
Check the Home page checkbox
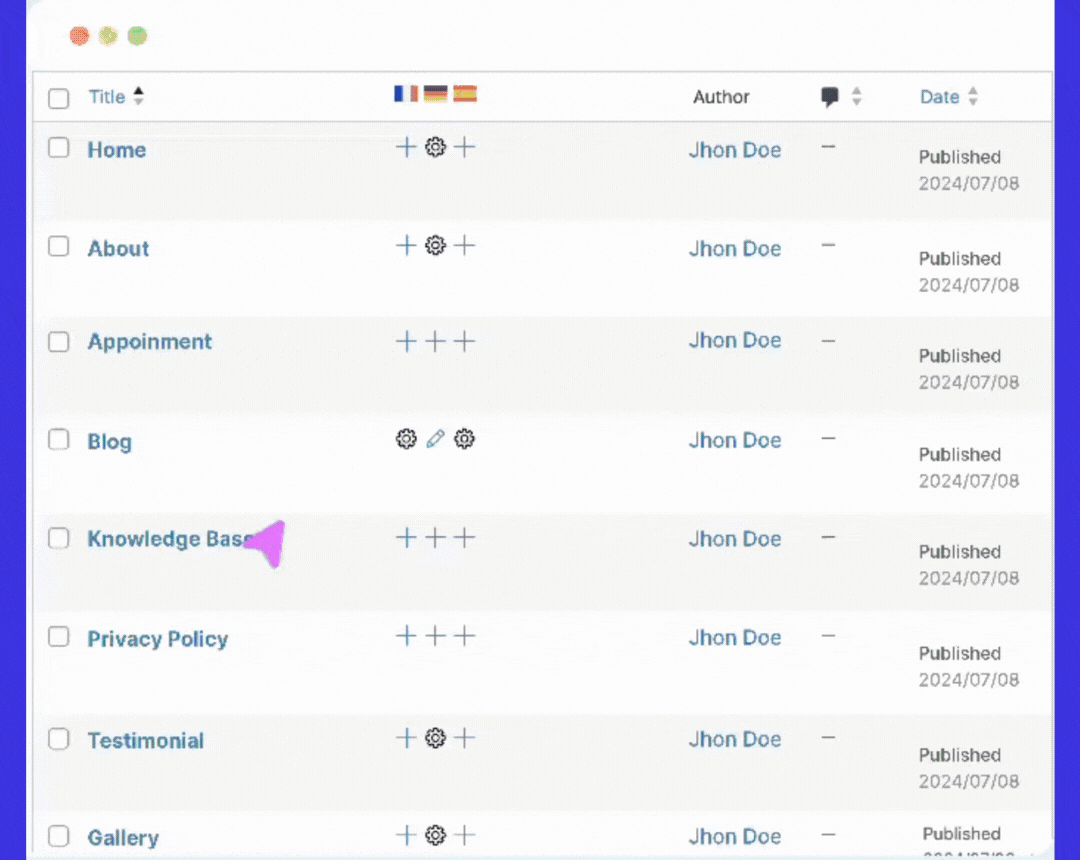[x=59, y=148]
